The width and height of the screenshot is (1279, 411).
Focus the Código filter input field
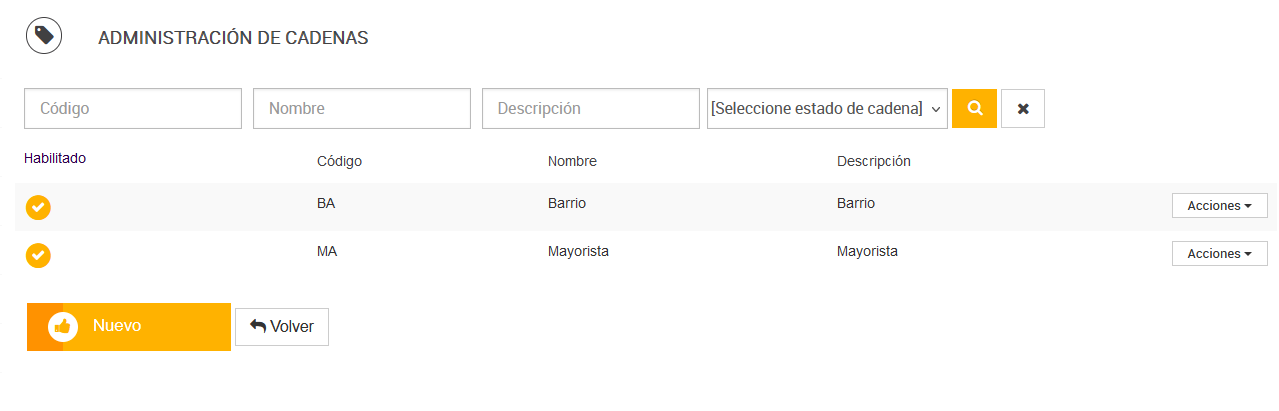(133, 108)
